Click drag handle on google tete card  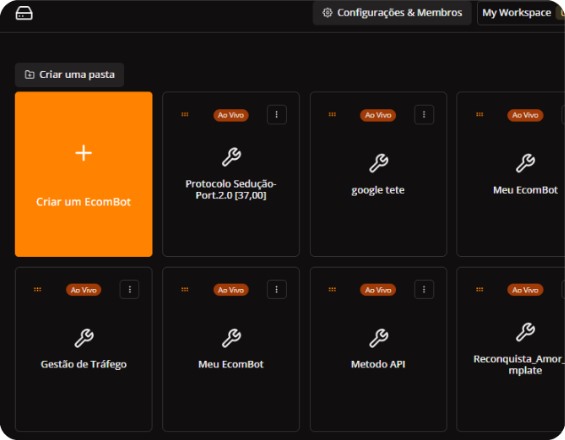(332, 115)
